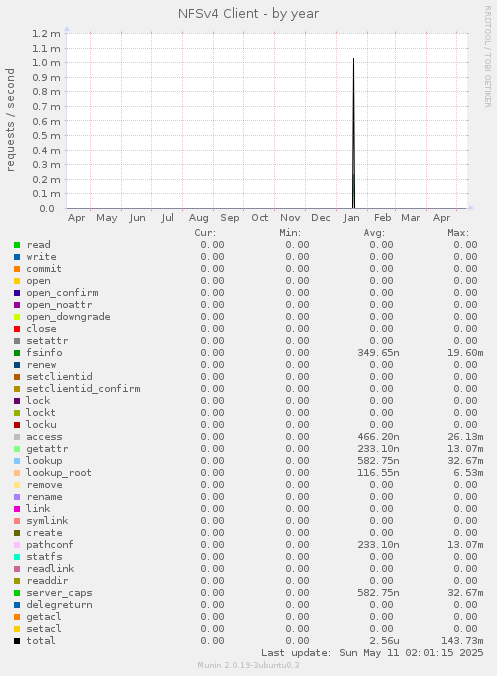
Task: Select the locku legend label
Action: pyautogui.click(x=41, y=425)
